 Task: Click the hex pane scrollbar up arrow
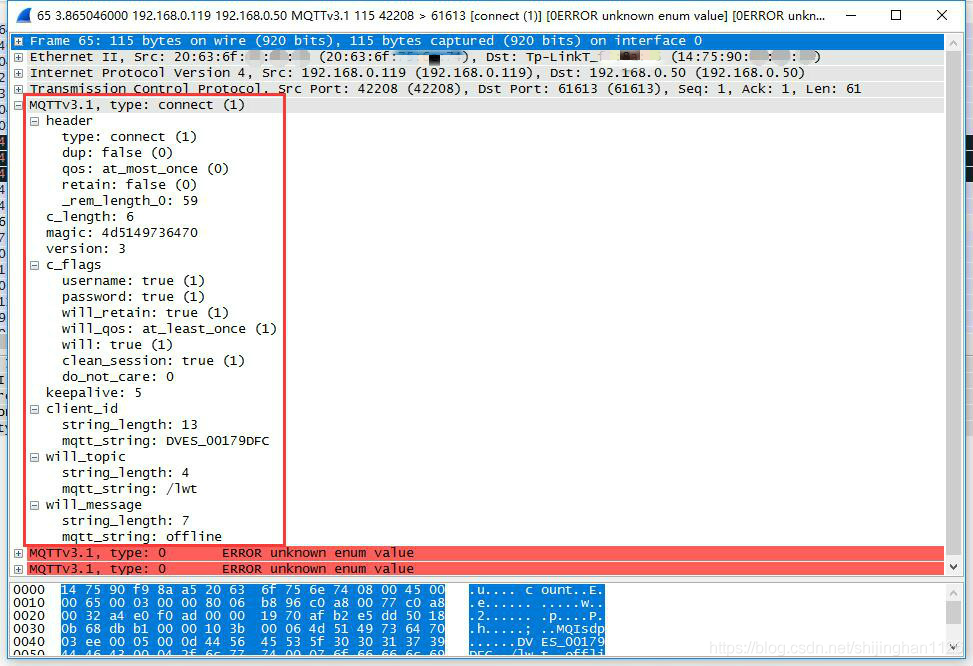(954, 593)
